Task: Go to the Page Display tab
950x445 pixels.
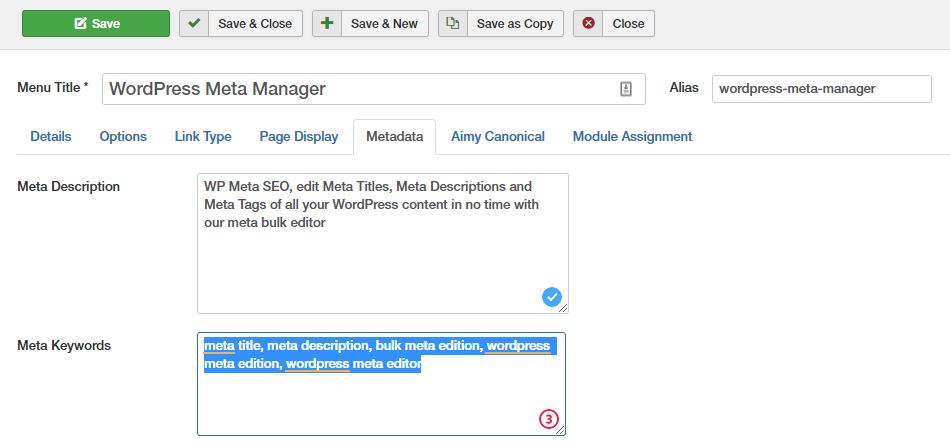Action: point(299,136)
